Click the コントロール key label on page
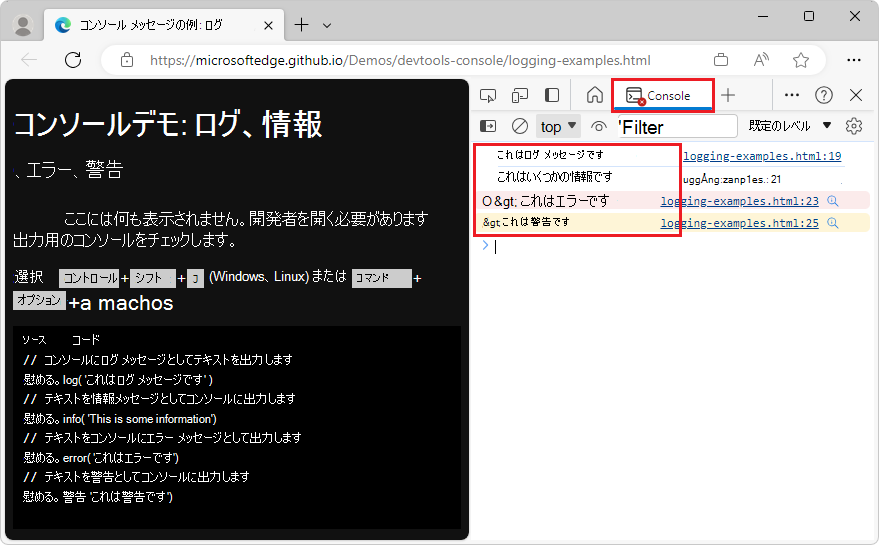Image resolution: width=879 pixels, height=545 pixels. 89,278
